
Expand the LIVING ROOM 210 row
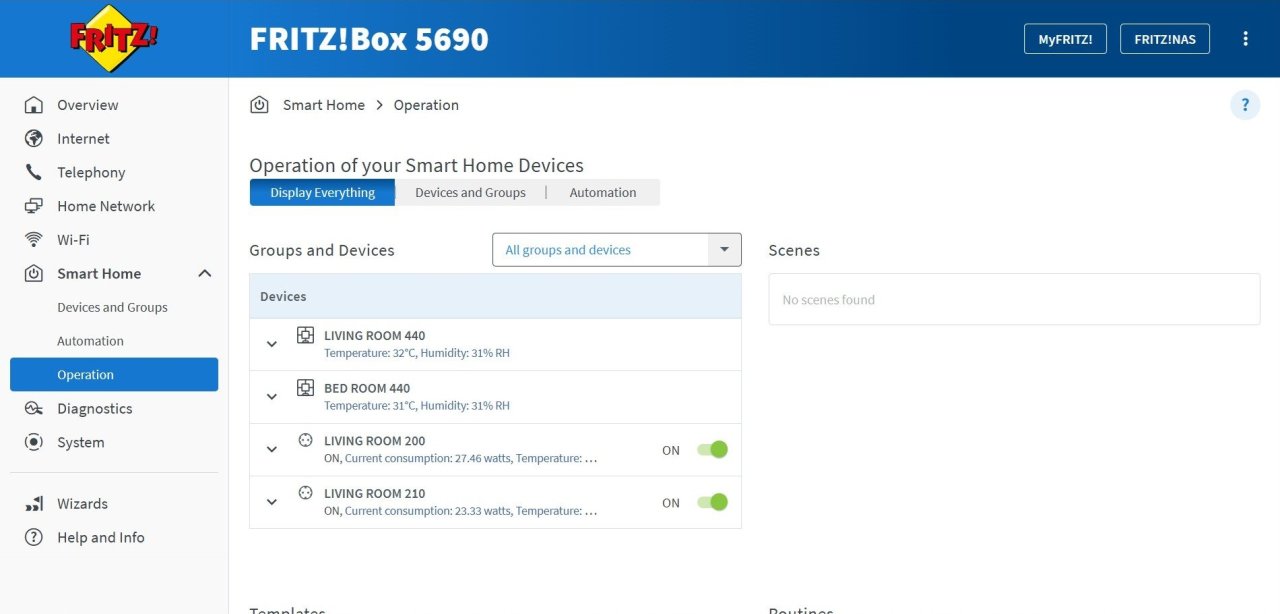point(272,502)
